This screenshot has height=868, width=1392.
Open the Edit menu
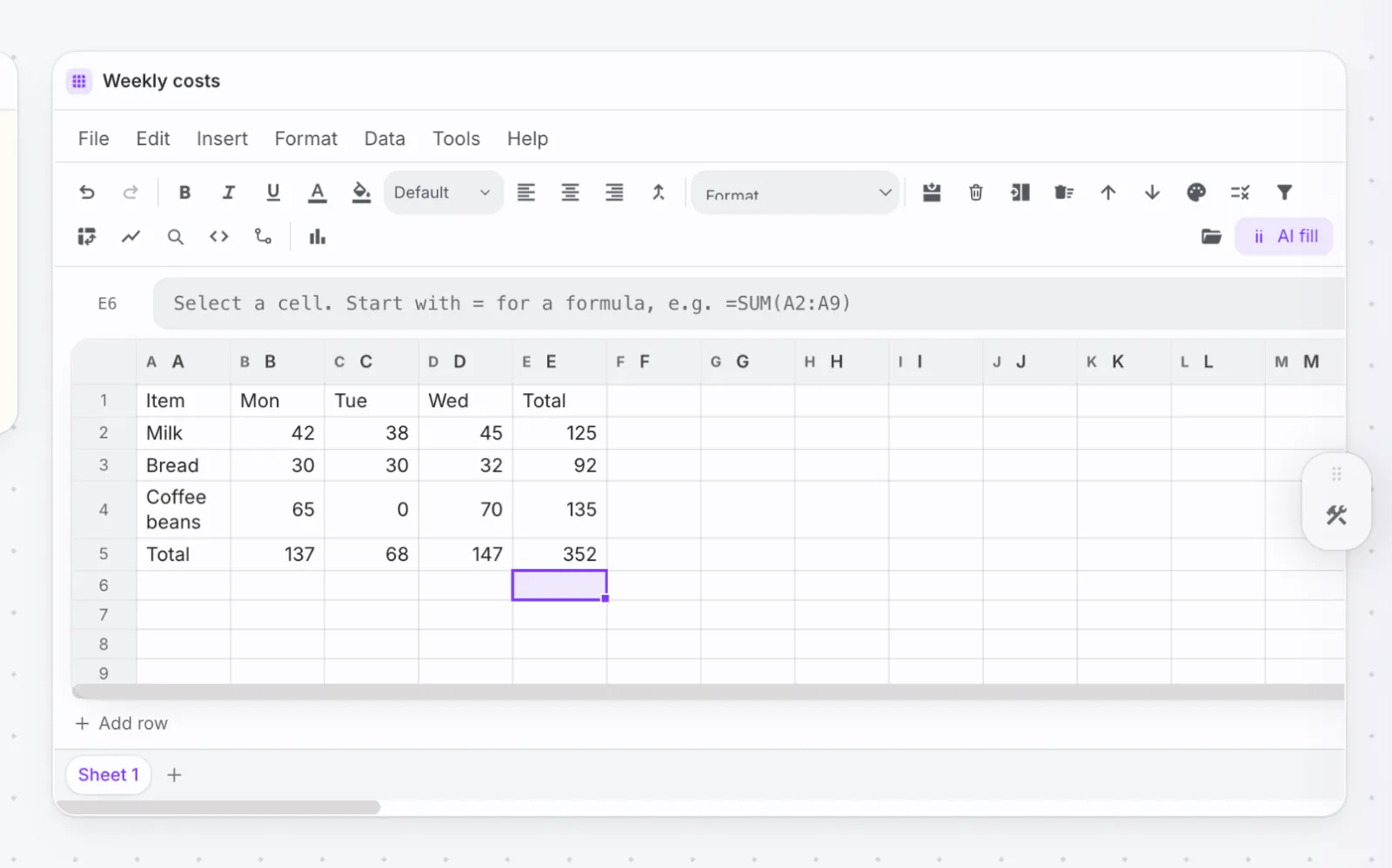click(153, 138)
